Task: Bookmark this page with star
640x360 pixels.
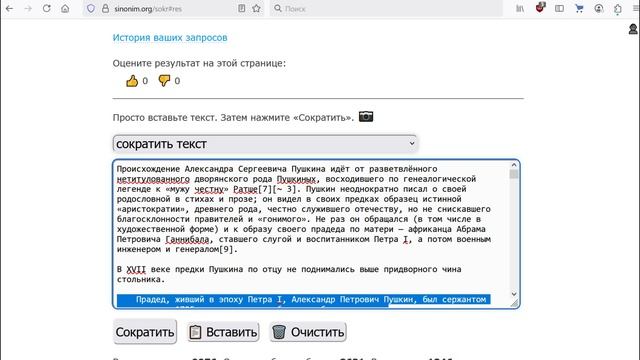Action: coord(256,8)
